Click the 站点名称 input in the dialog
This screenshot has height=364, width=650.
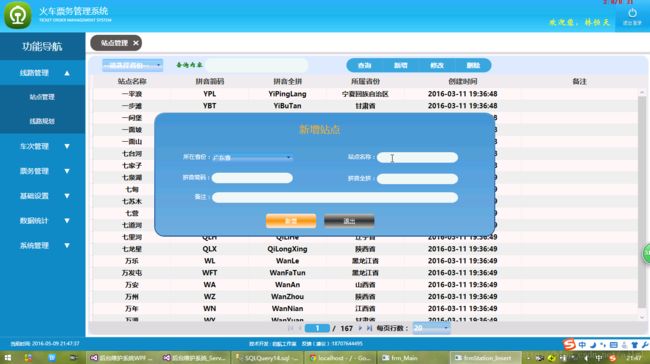click(x=417, y=158)
